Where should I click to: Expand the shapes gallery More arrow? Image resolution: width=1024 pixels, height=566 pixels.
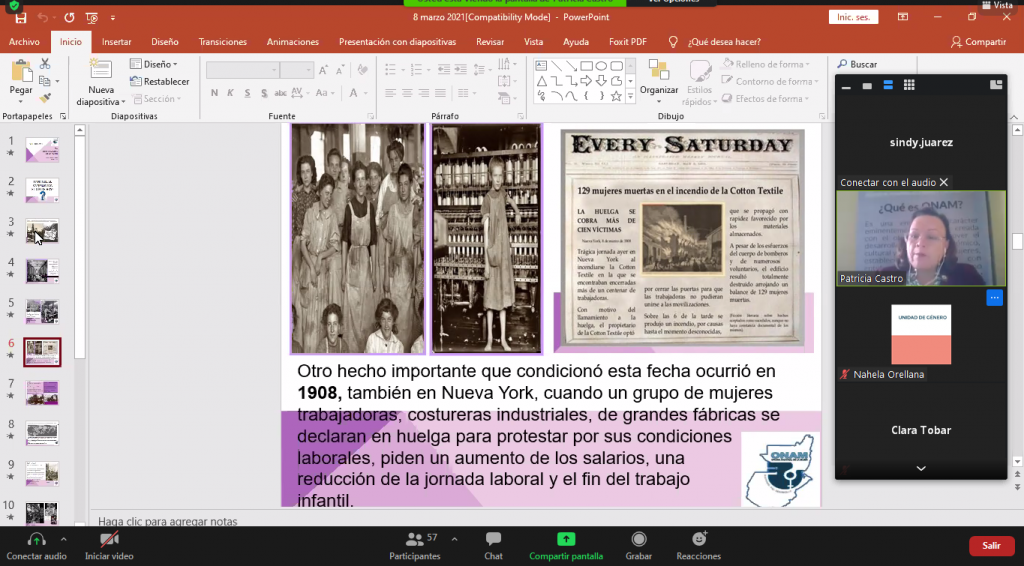tap(630, 96)
